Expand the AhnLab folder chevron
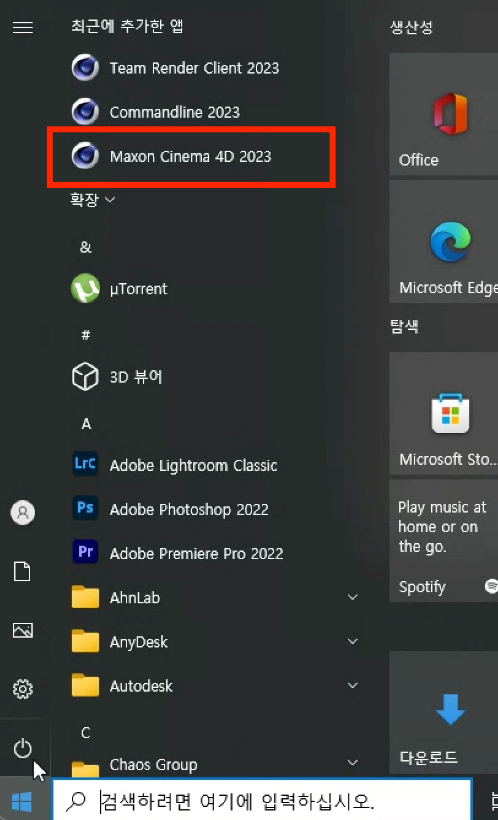 point(353,597)
